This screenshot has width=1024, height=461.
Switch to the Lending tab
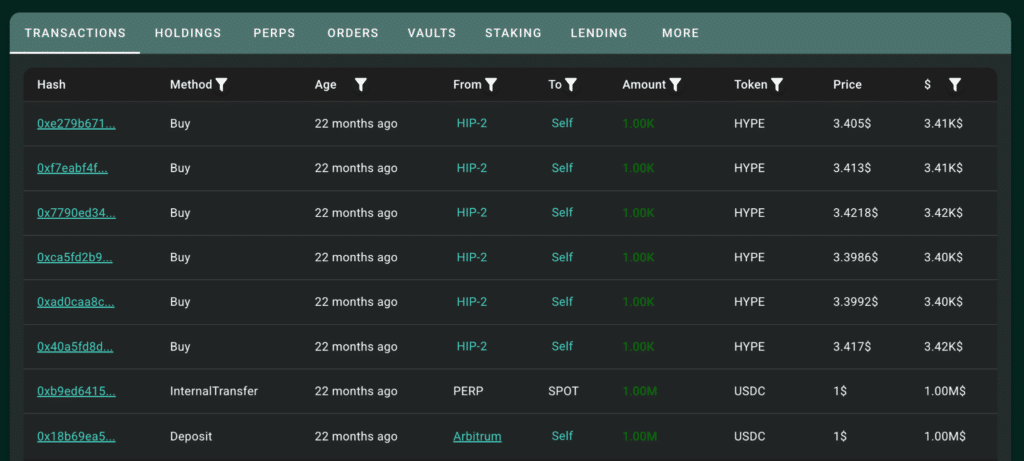599,33
